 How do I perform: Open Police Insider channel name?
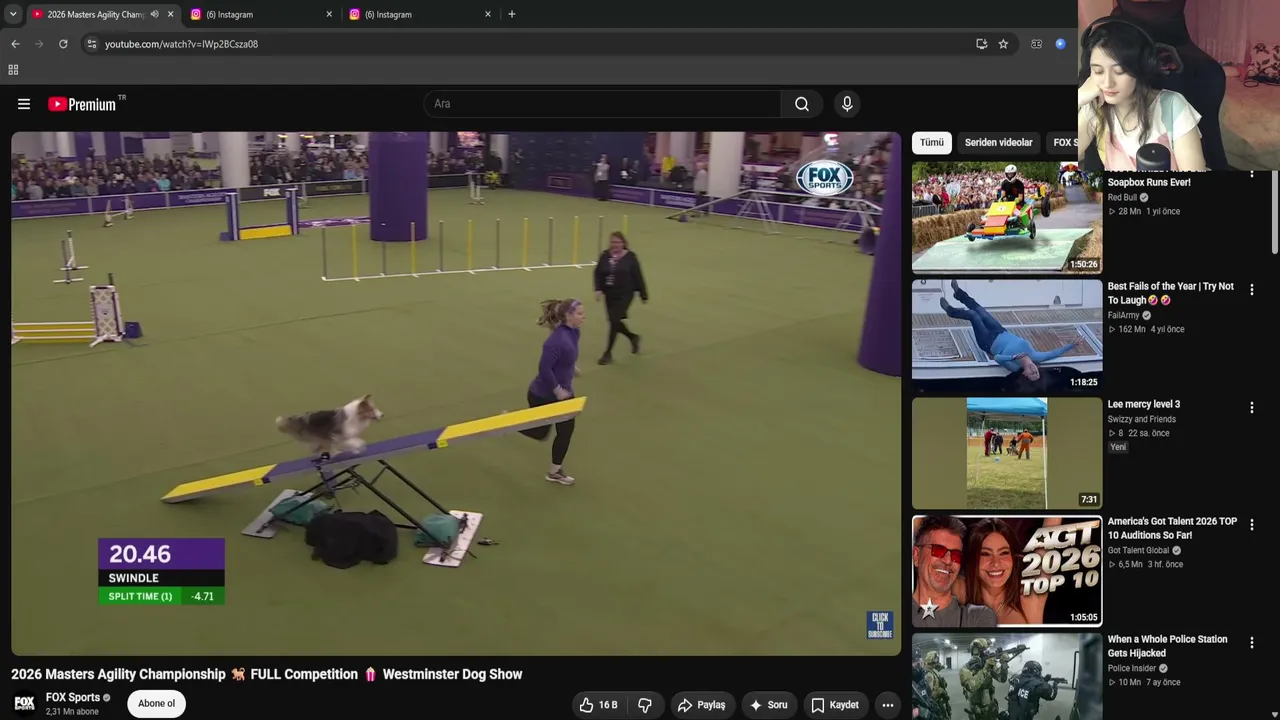coord(1131,668)
